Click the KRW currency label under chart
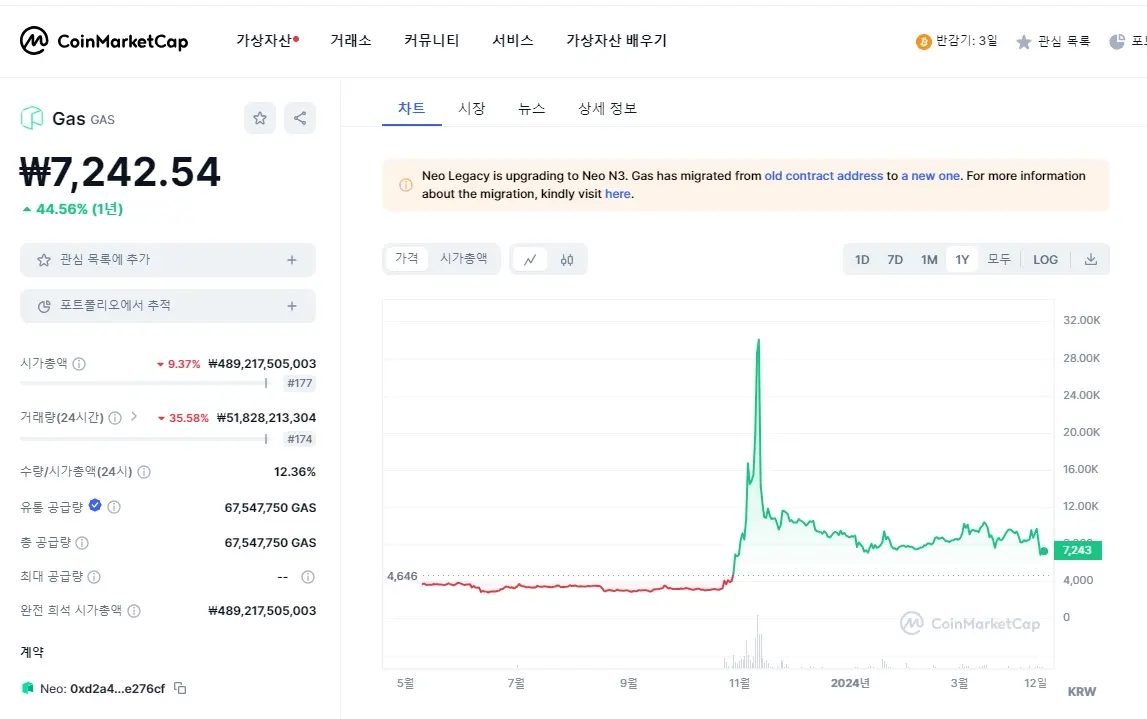 coord(1082,692)
